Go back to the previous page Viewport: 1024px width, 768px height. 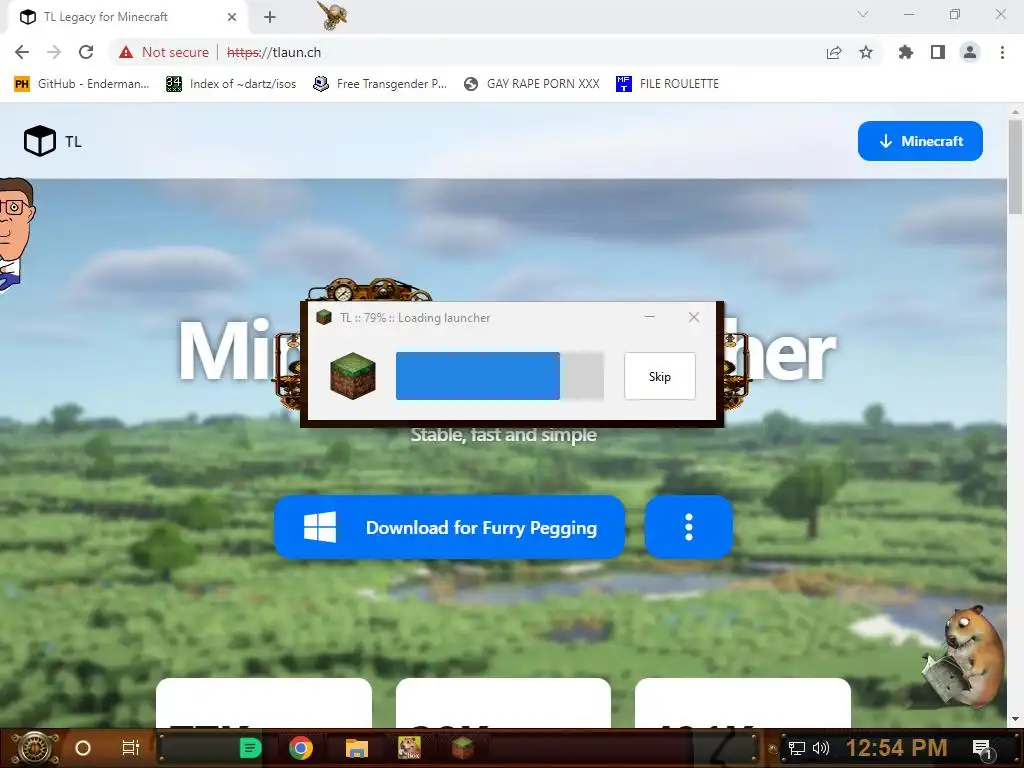click(x=22, y=52)
